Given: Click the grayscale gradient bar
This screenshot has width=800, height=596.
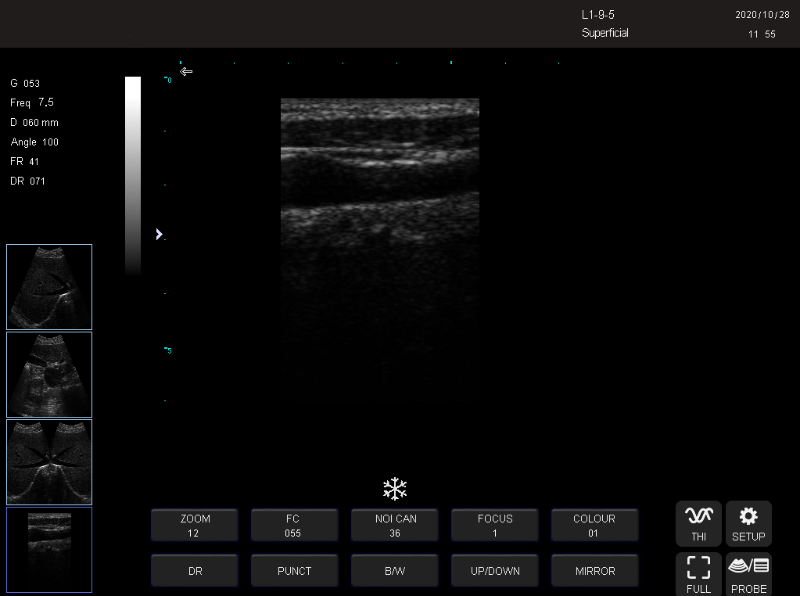Looking at the screenshot, I should (133, 176).
